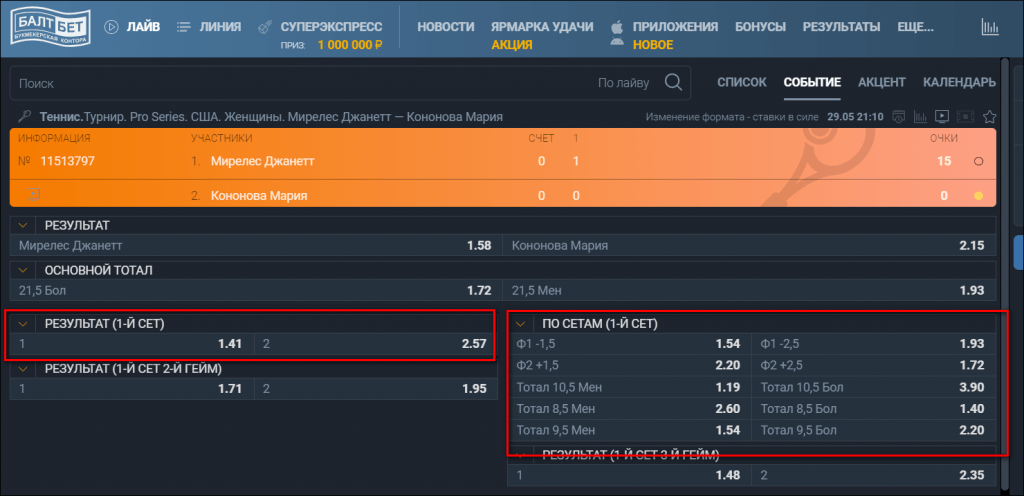Open the live video broadcast icon

pos(943,117)
